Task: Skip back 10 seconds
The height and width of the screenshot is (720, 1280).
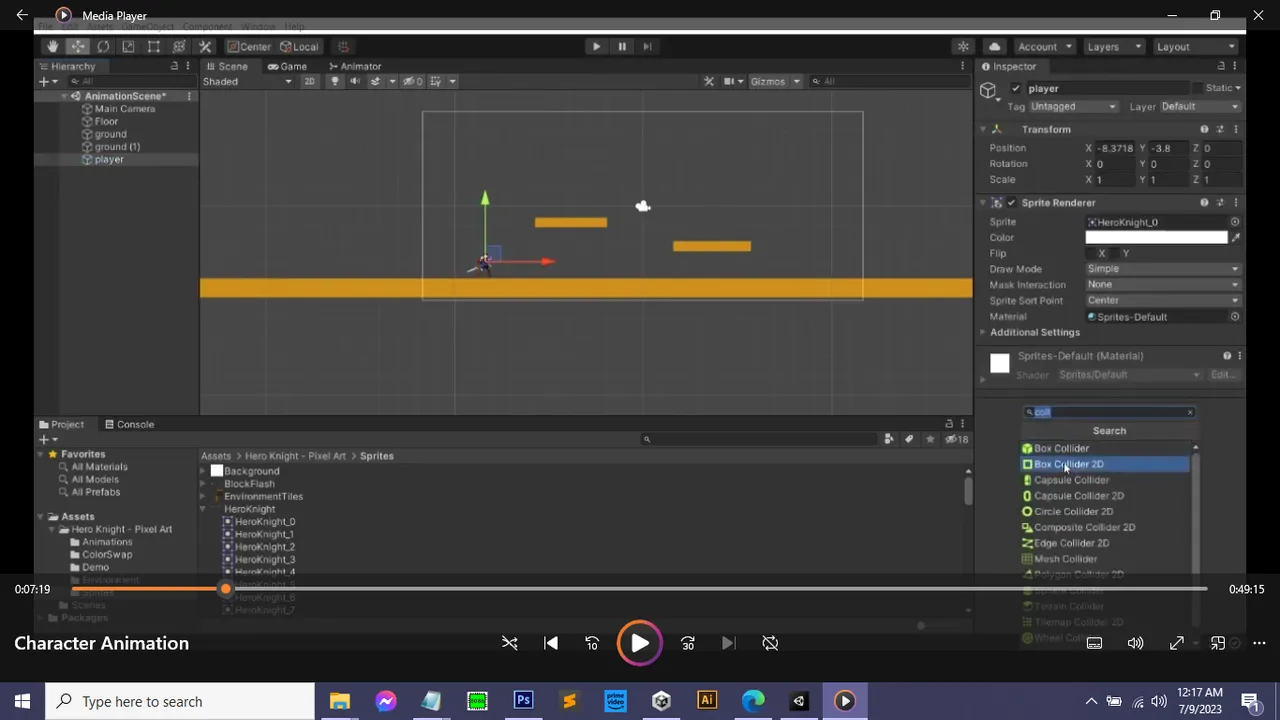Action: point(592,643)
